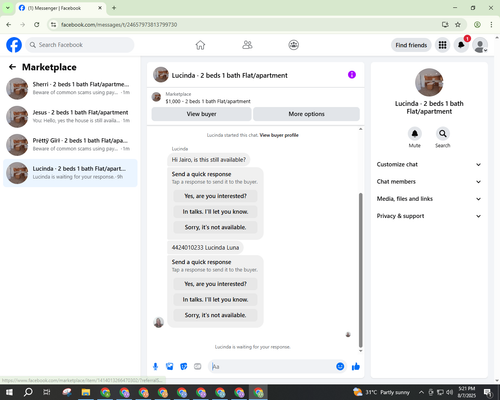This screenshot has height=400, width=500.
Task: Expand the Customize chat section
Action: coord(429,164)
